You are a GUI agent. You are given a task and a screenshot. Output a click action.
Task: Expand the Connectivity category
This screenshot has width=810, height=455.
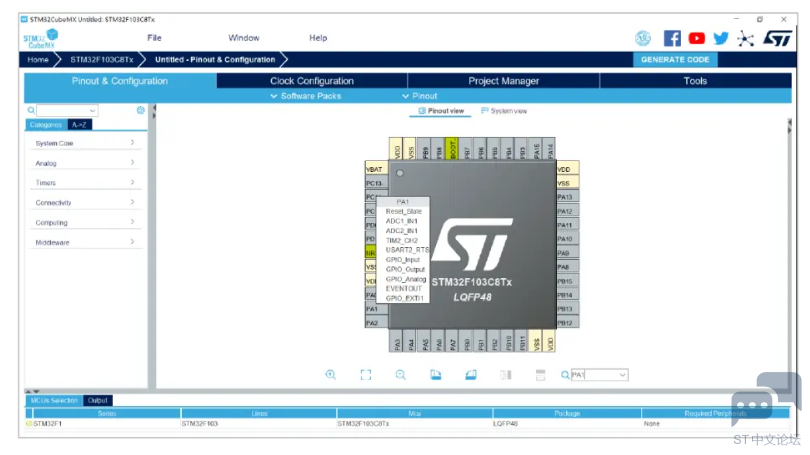coord(85,202)
